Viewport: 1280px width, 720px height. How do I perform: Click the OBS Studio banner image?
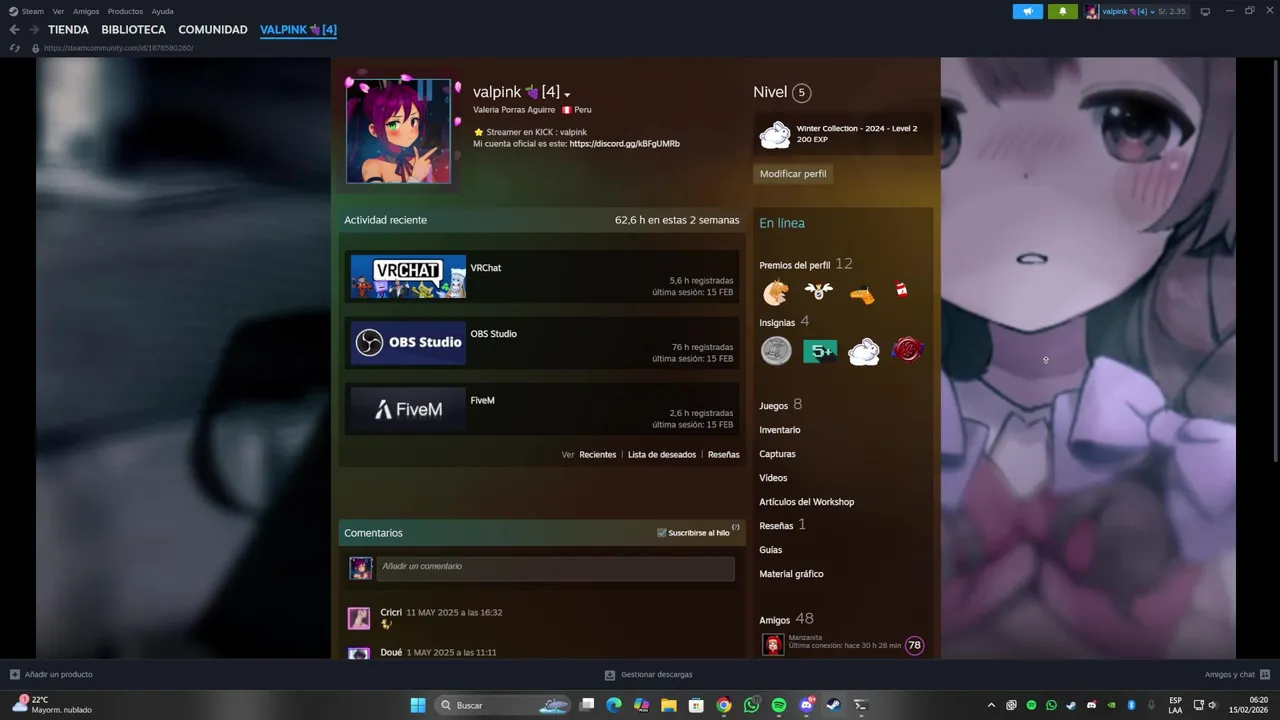(x=408, y=343)
